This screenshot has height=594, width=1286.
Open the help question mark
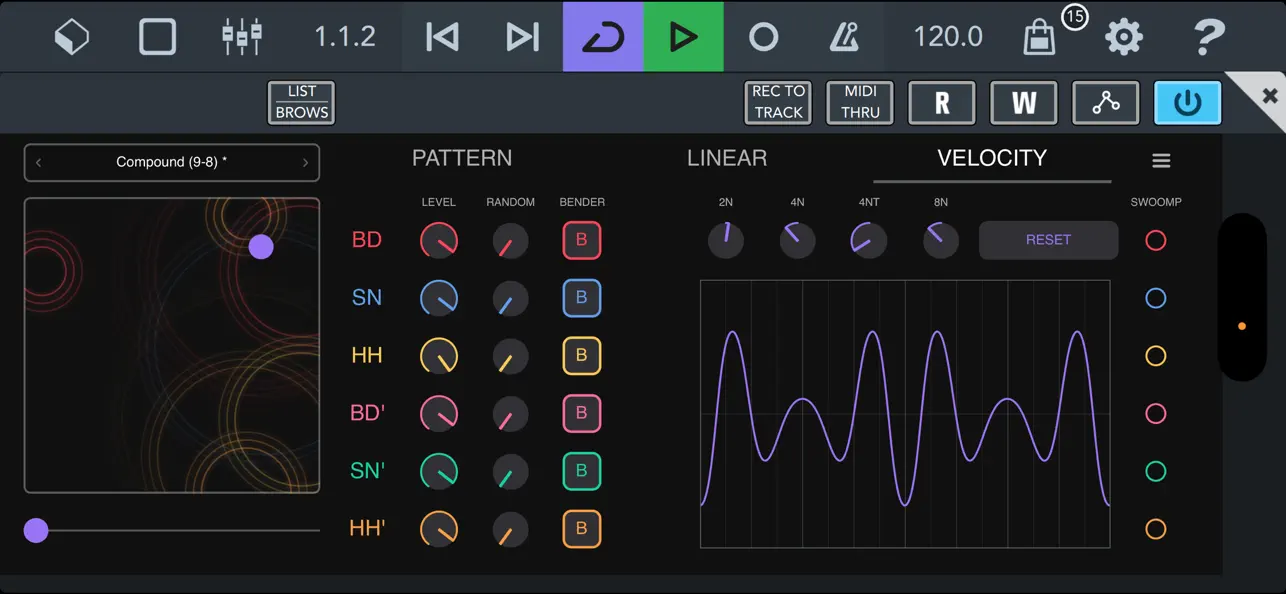[1209, 37]
